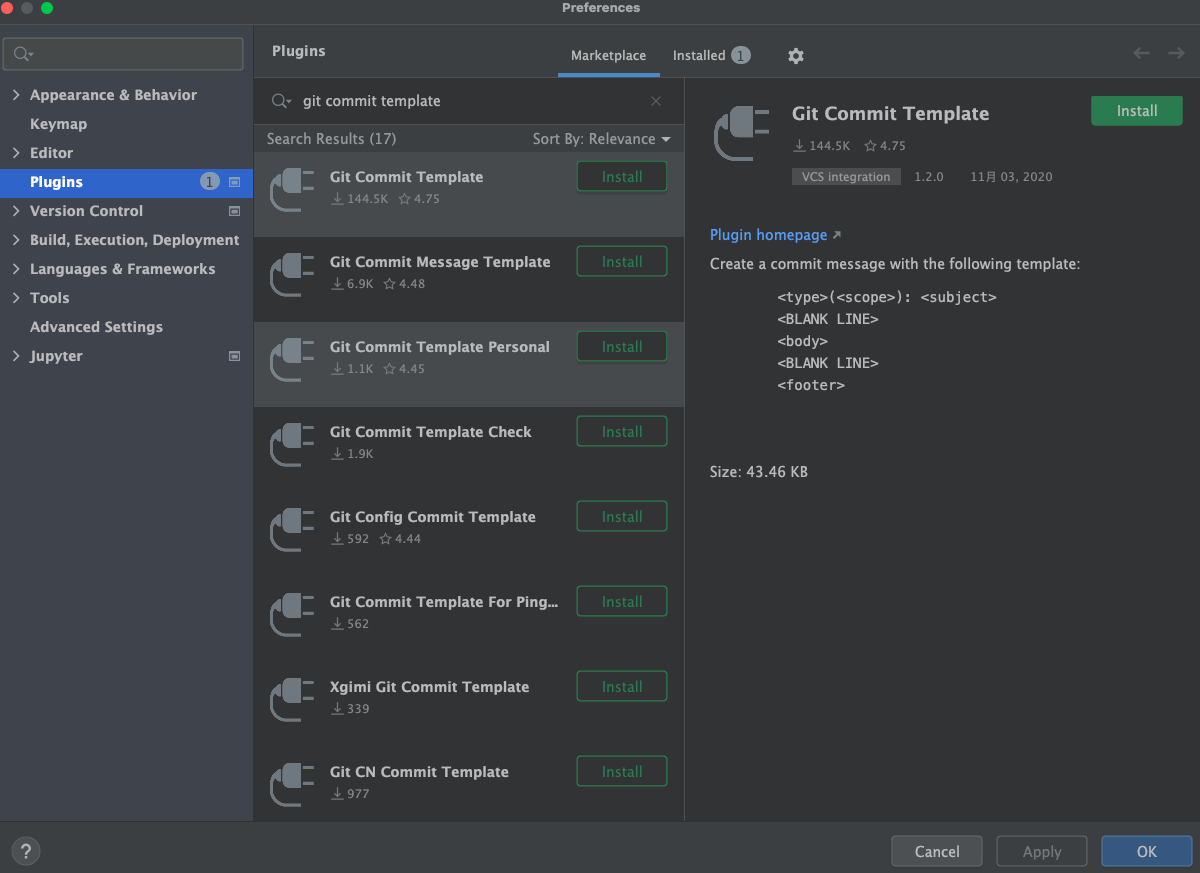This screenshot has height=873, width=1200.
Task: Open the help question mark button
Action: point(26,851)
